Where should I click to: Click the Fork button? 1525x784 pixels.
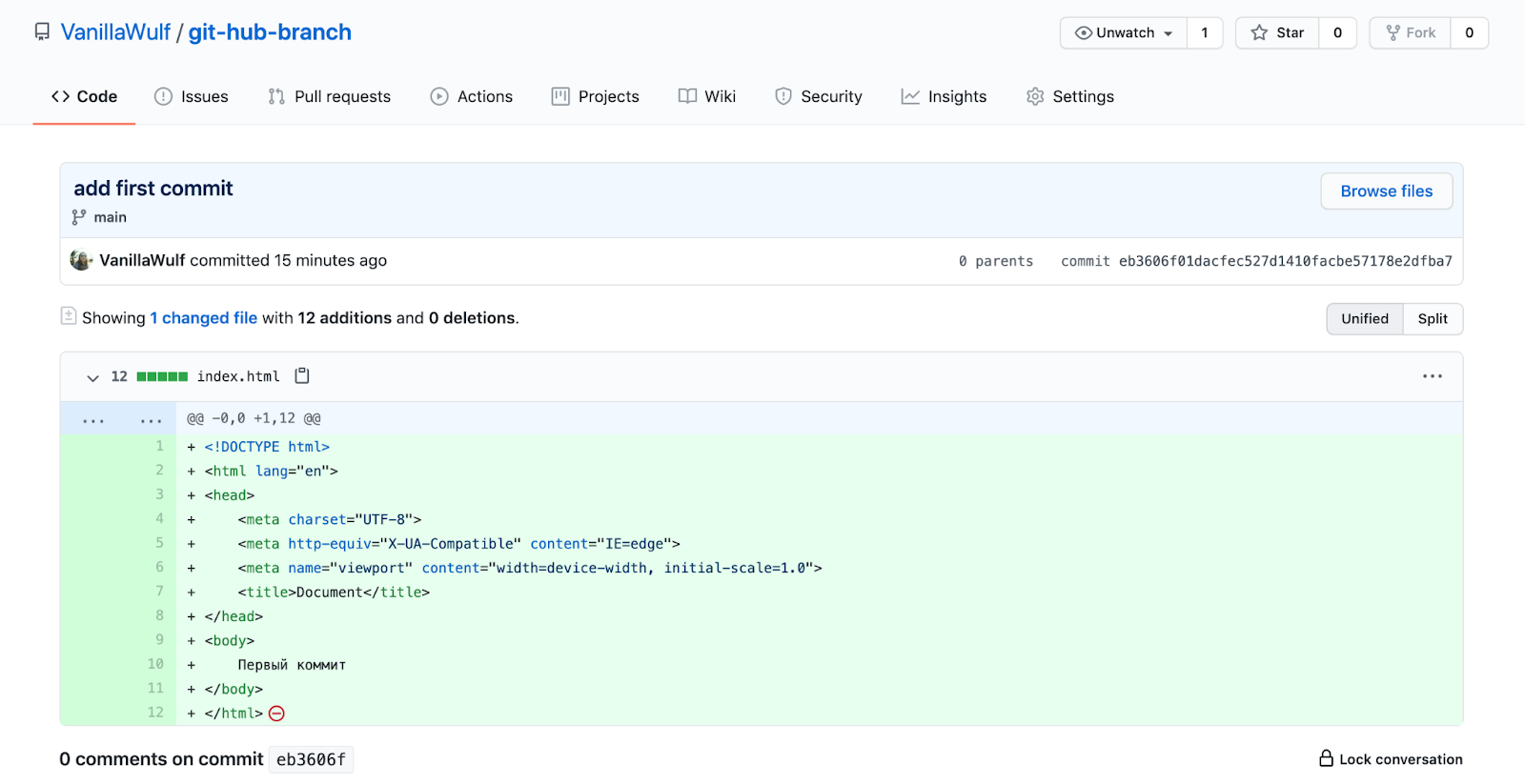click(x=1411, y=32)
